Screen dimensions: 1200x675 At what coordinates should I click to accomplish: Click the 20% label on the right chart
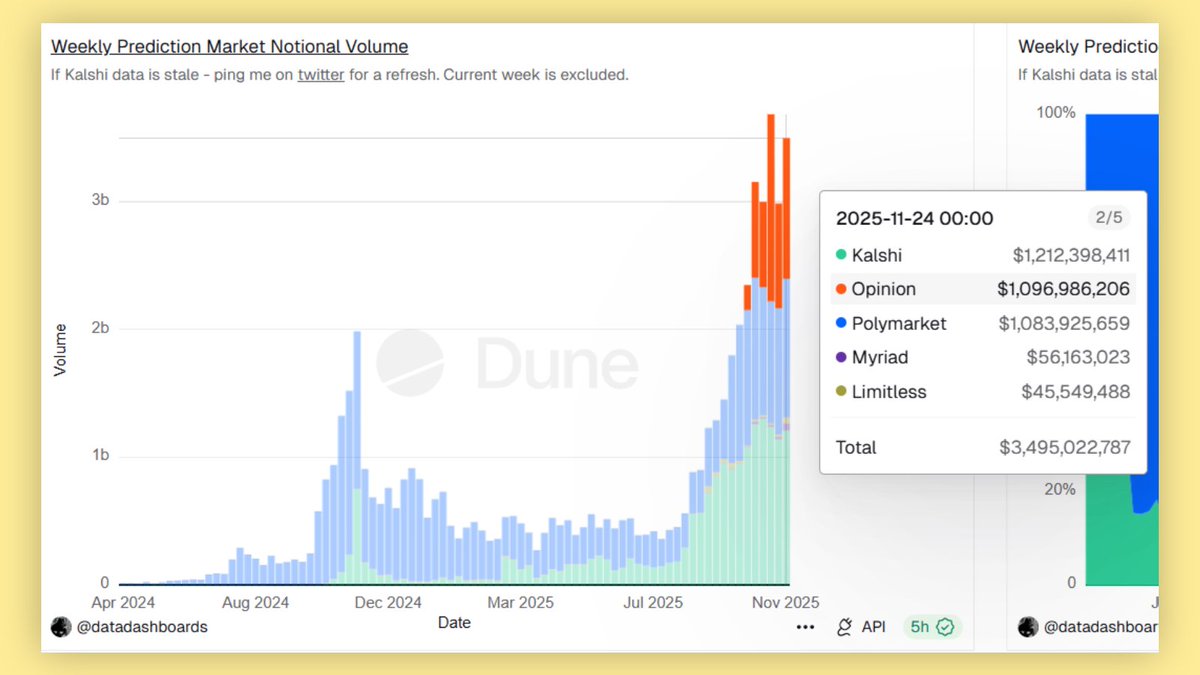pos(1060,489)
